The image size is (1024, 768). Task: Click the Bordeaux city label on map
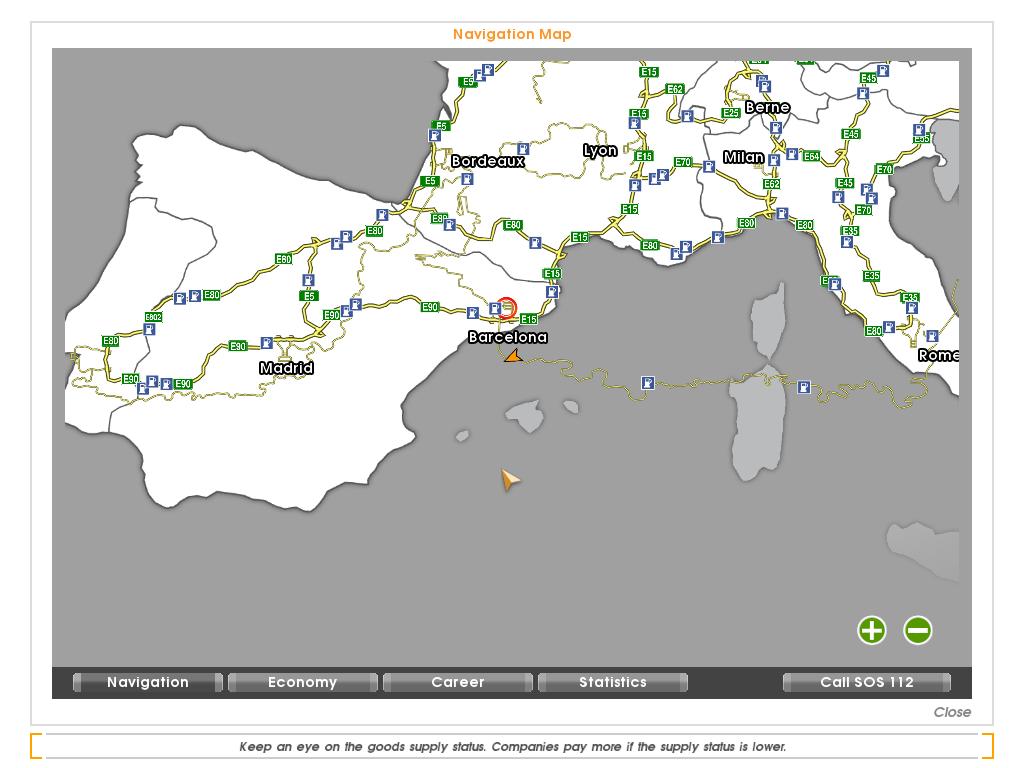coord(487,161)
